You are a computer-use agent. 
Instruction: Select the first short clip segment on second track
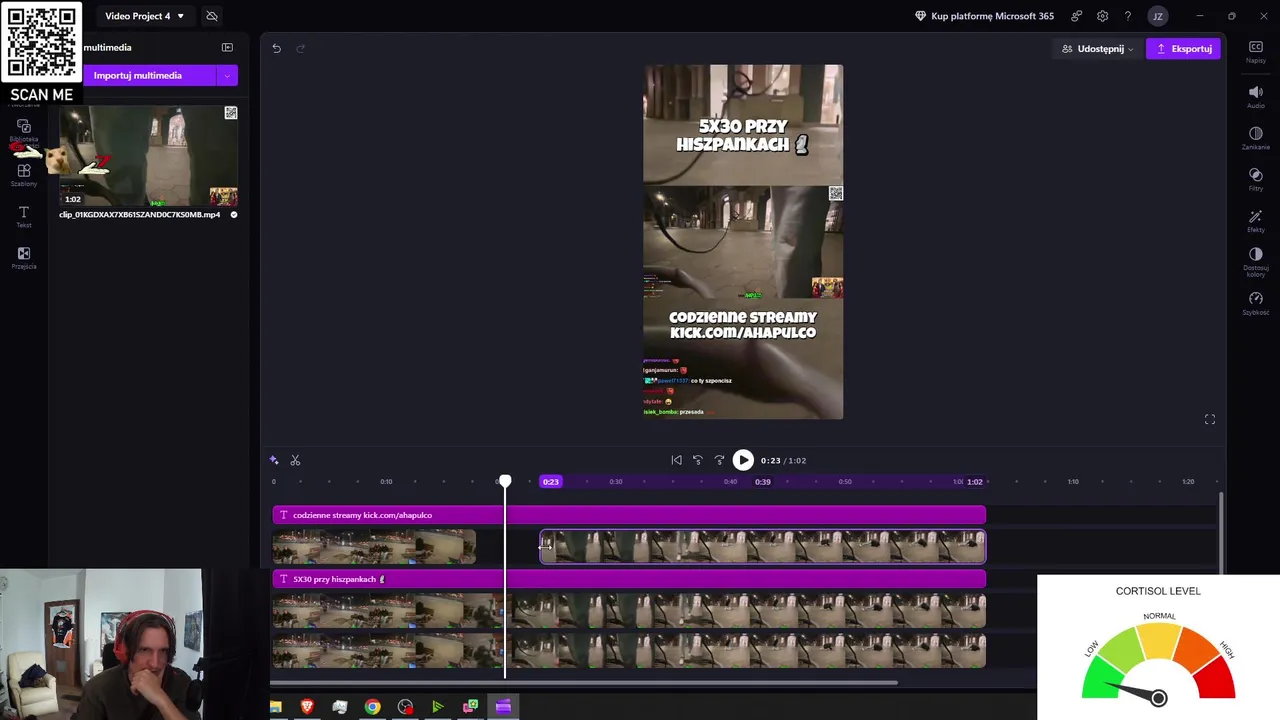coord(374,547)
